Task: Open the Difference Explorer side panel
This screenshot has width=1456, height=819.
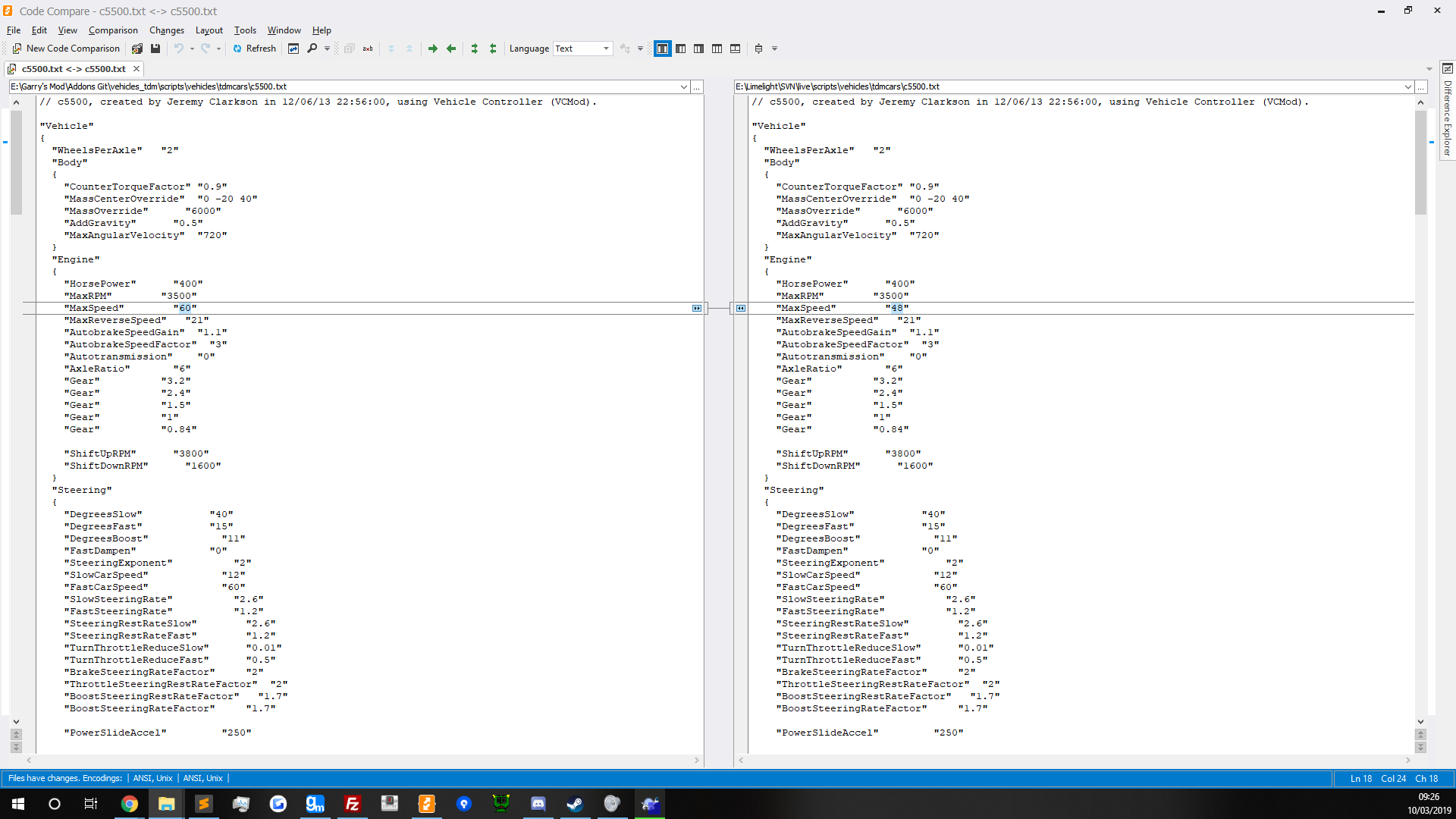Action: 1447,112
